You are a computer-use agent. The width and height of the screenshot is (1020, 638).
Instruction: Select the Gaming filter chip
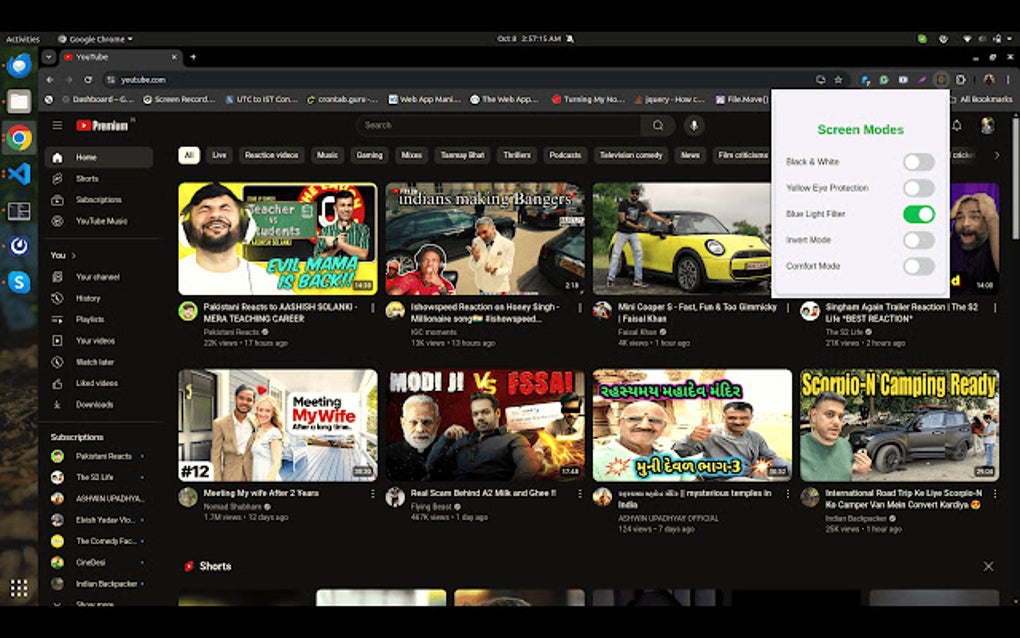[369, 155]
